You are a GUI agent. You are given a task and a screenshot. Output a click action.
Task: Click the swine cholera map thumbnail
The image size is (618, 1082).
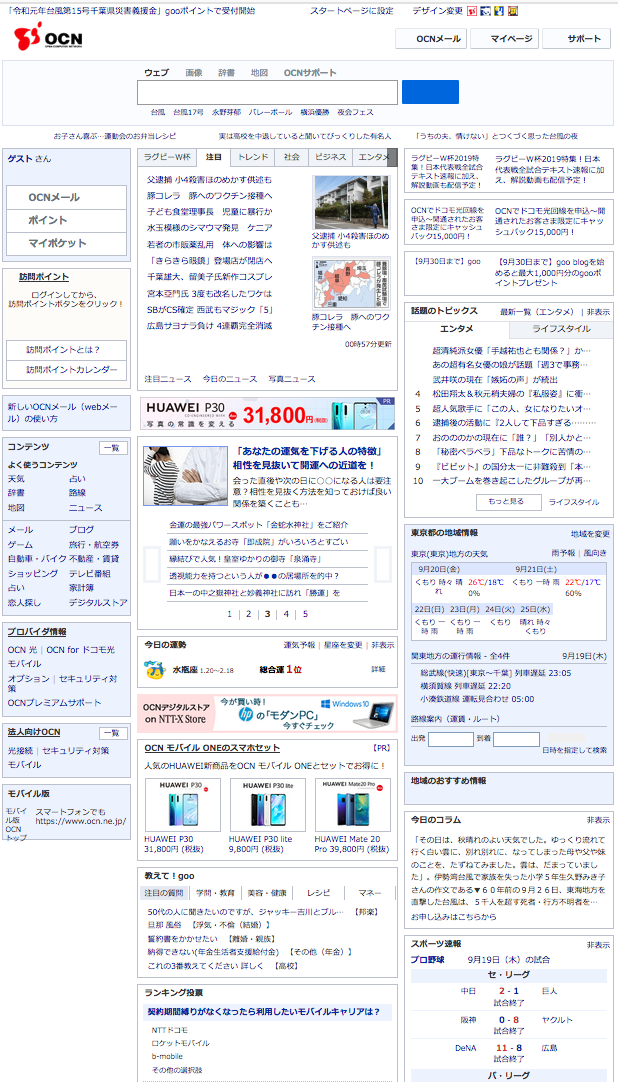351,283
